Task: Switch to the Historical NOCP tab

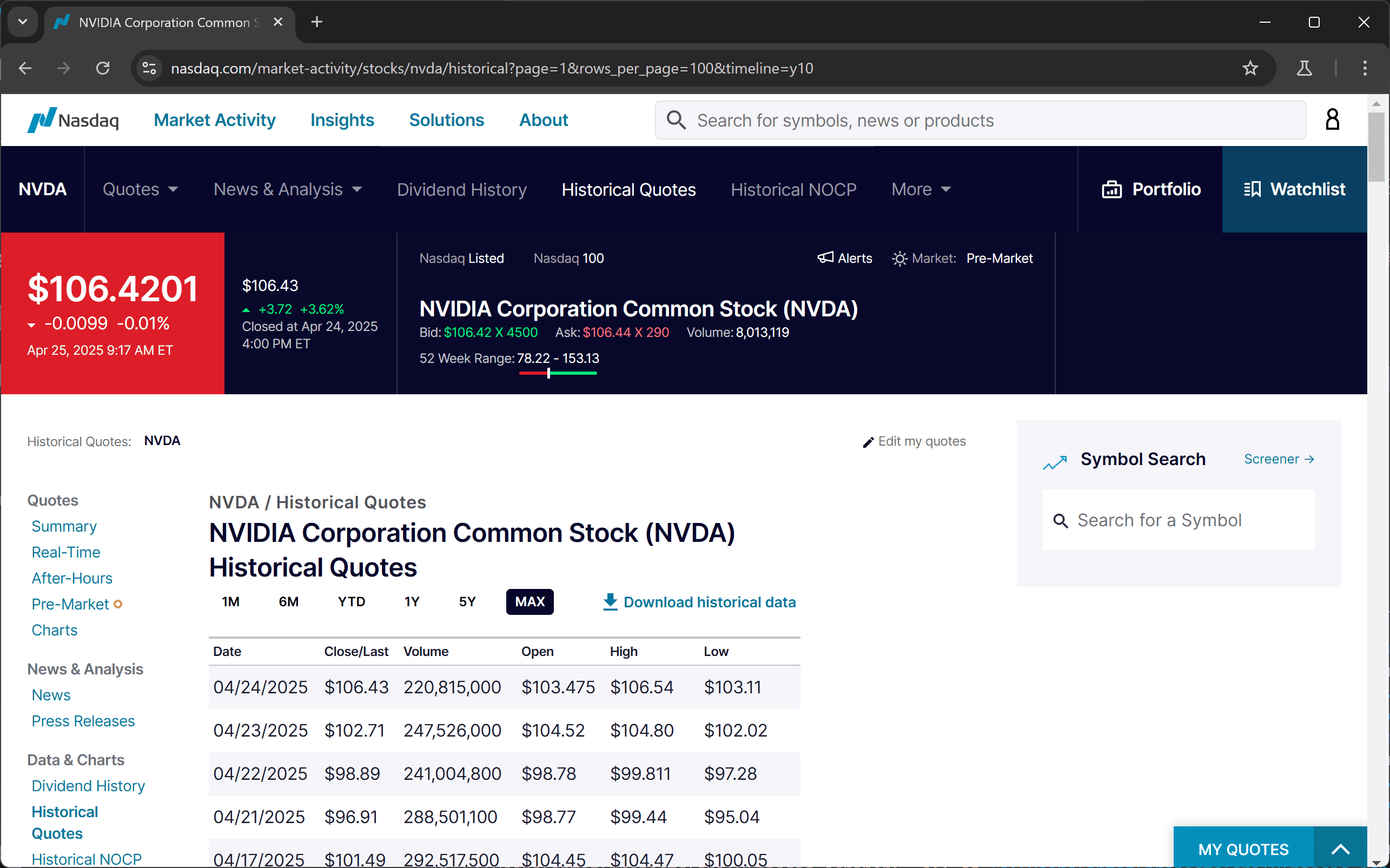Action: click(793, 189)
